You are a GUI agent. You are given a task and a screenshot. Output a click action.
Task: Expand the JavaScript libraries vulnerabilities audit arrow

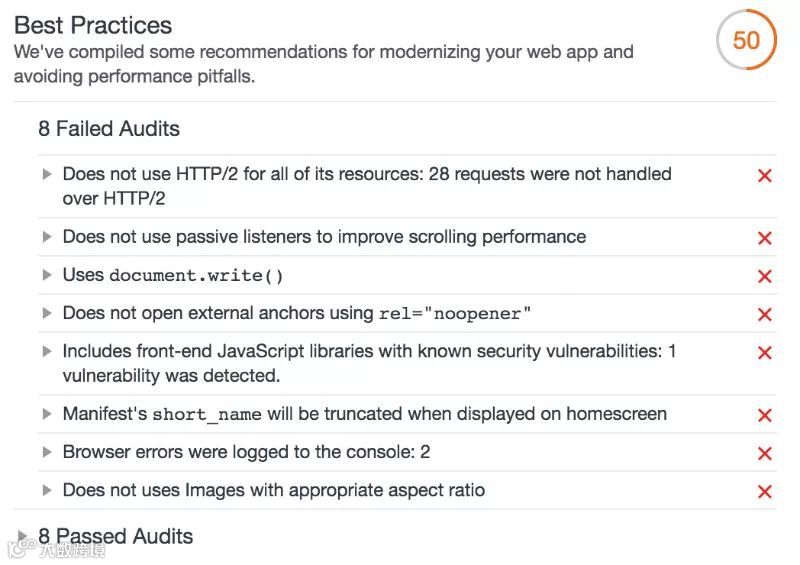point(47,351)
